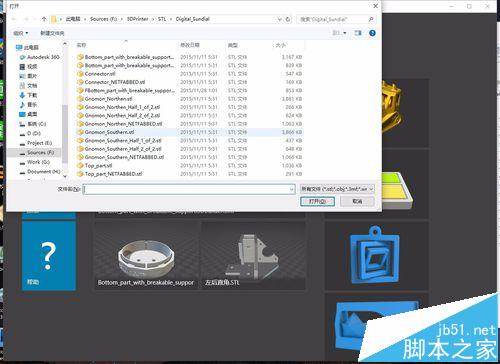Click the 此电脑 breadcrumb in the address bar

pyautogui.click(x=73, y=19)
